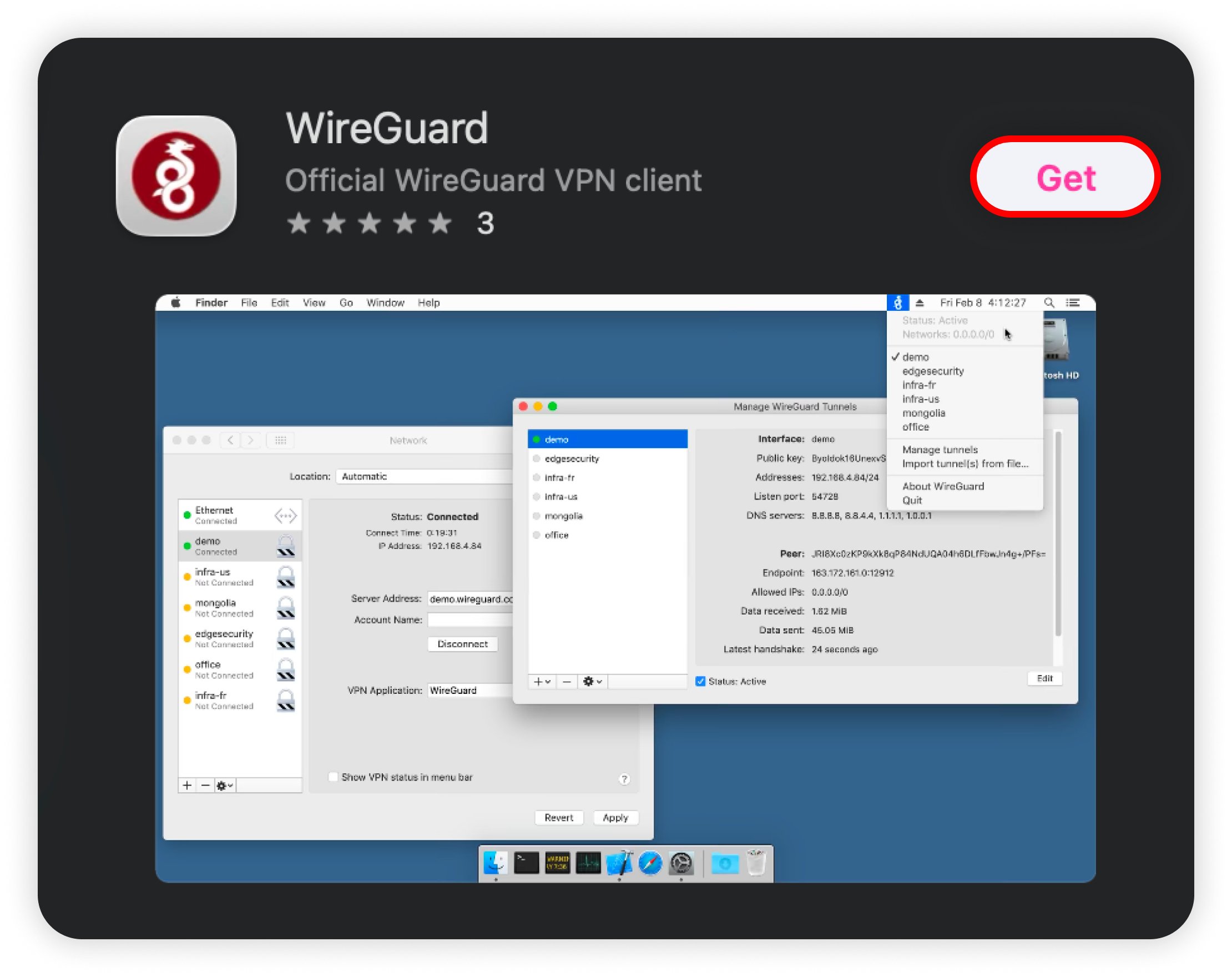The width and height of the screenshot is (1232, 977).
Task: Open System Preferences from the Dock
Action: [x=680, y=863]
